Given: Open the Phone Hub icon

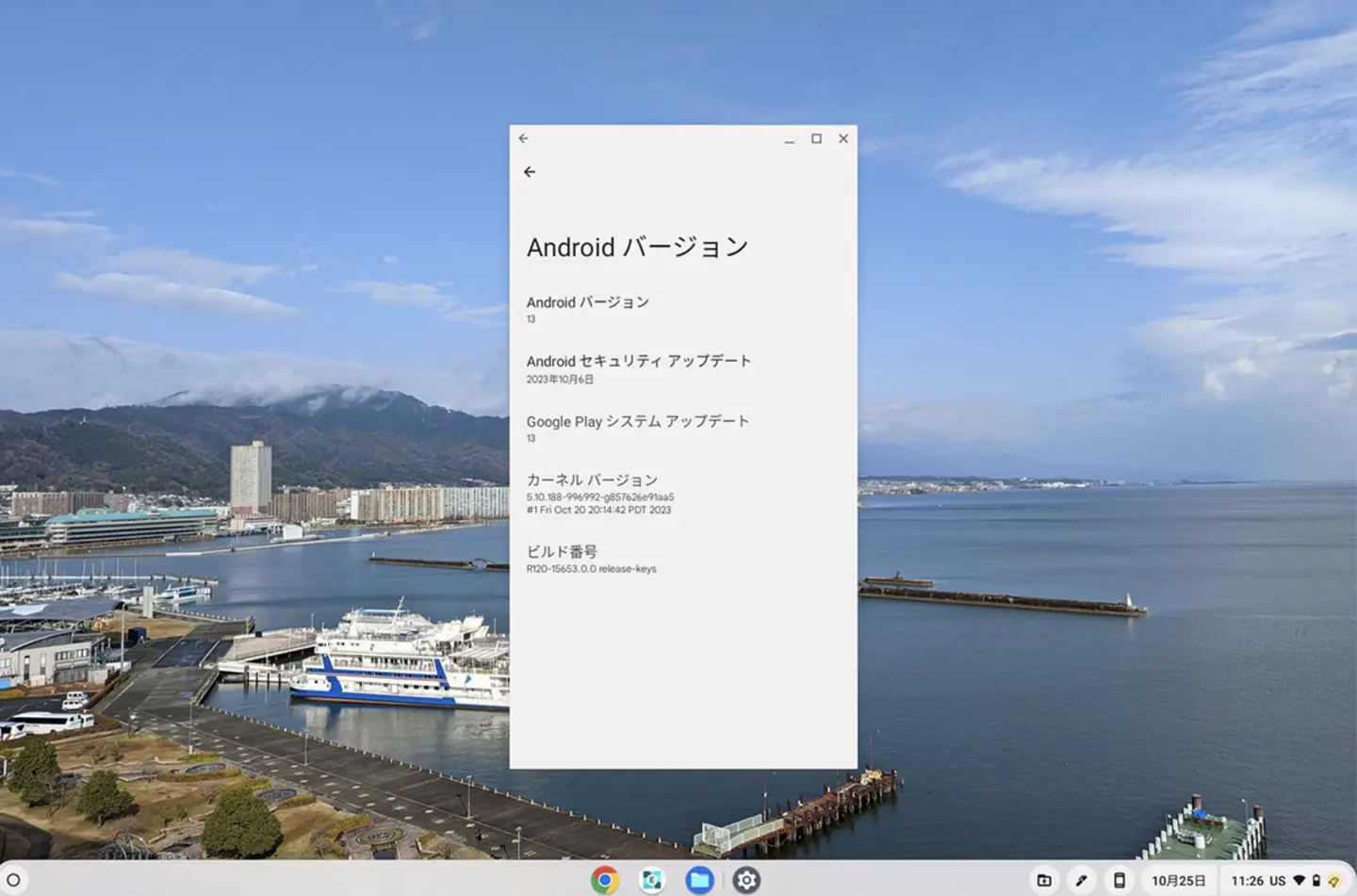Looking at the screenshot, I should click(x=1119, y=881).
